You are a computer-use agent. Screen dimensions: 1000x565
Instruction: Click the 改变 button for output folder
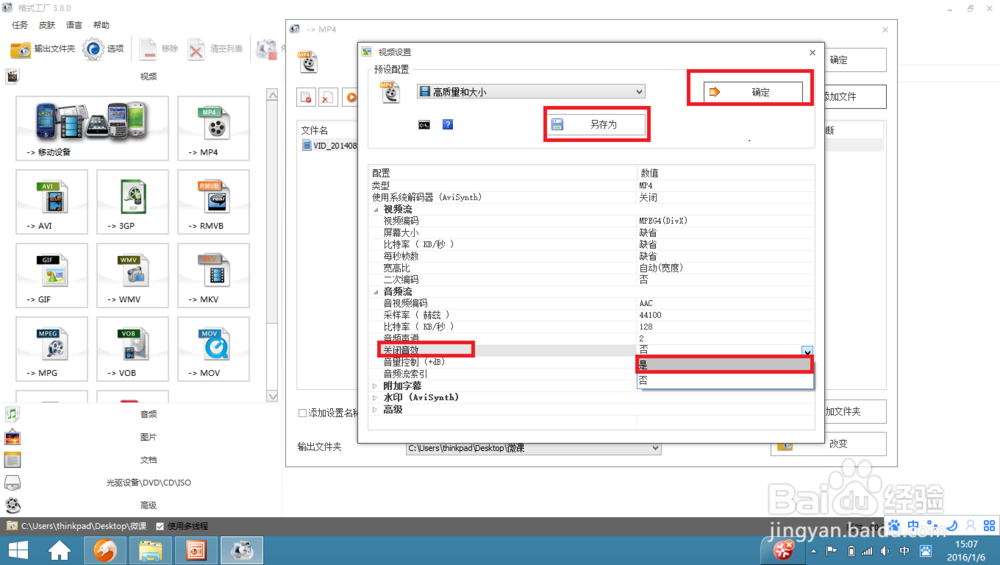tap(828, 444)
